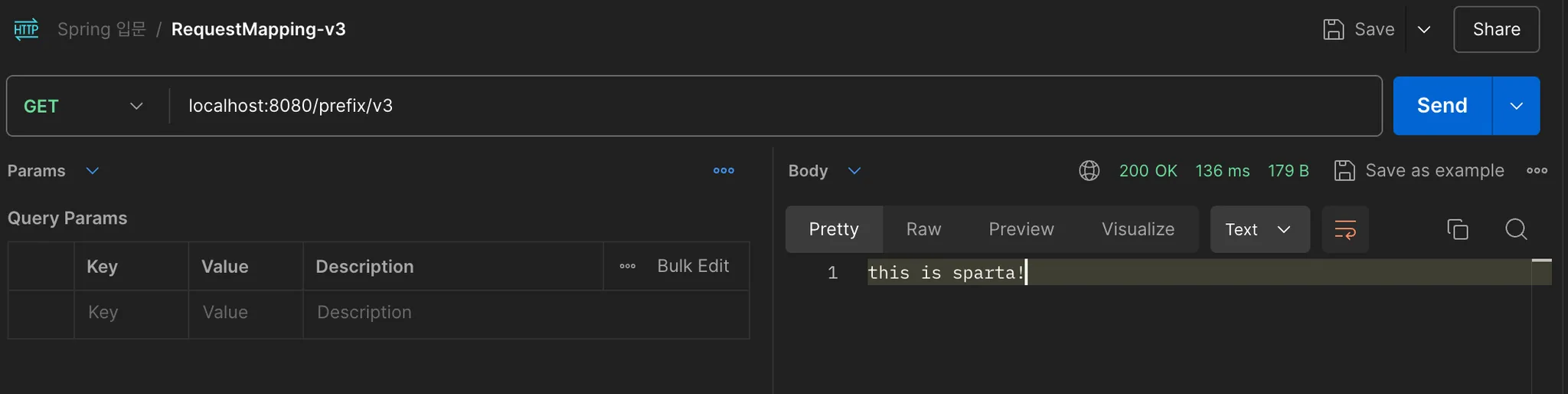The height and width of the screenshot is (394, 1568).
Task: Click the HTTP request type icon
Action: (x=26, y=29)
